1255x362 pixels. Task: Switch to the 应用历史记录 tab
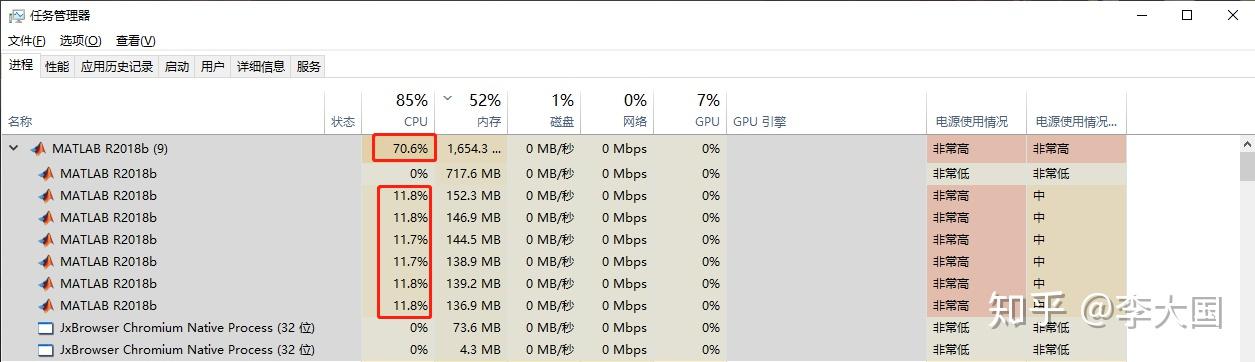pyautogui.click(x=117, y=66)
